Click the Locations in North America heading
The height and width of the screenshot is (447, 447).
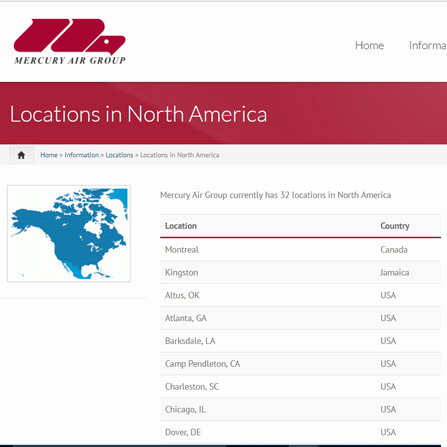[x=138, y=114]
